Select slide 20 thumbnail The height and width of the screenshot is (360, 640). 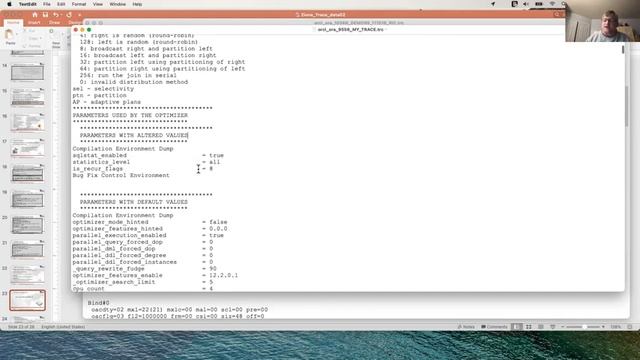[27, 224]
